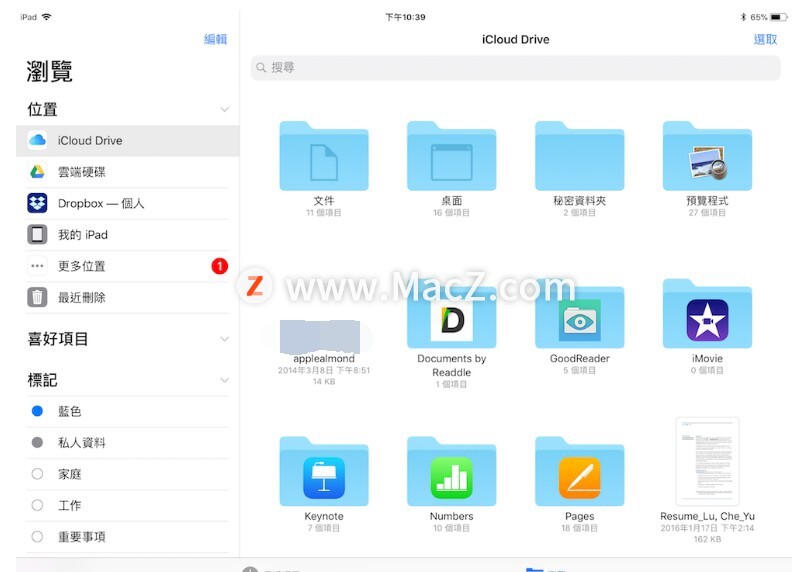Tap the 選取 button
This screenshot has width=811, height=572.
coord(765,39)
